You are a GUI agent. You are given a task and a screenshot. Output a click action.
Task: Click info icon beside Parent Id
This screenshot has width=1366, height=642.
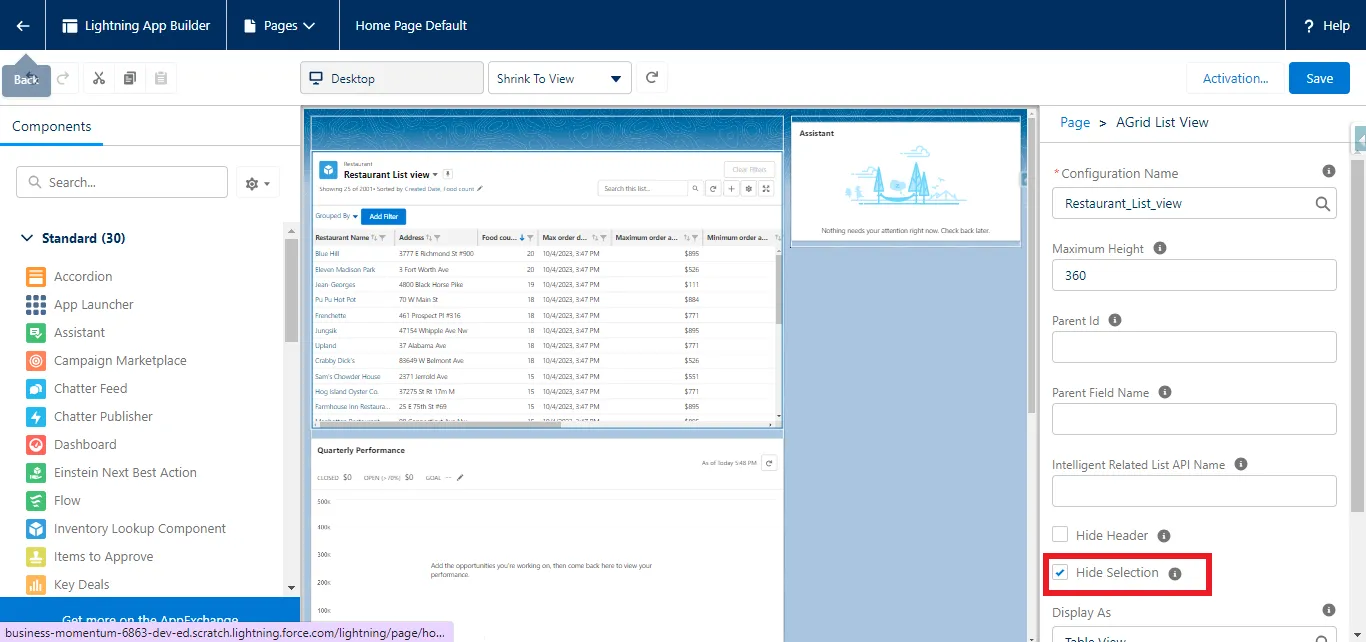(1115, 320)
